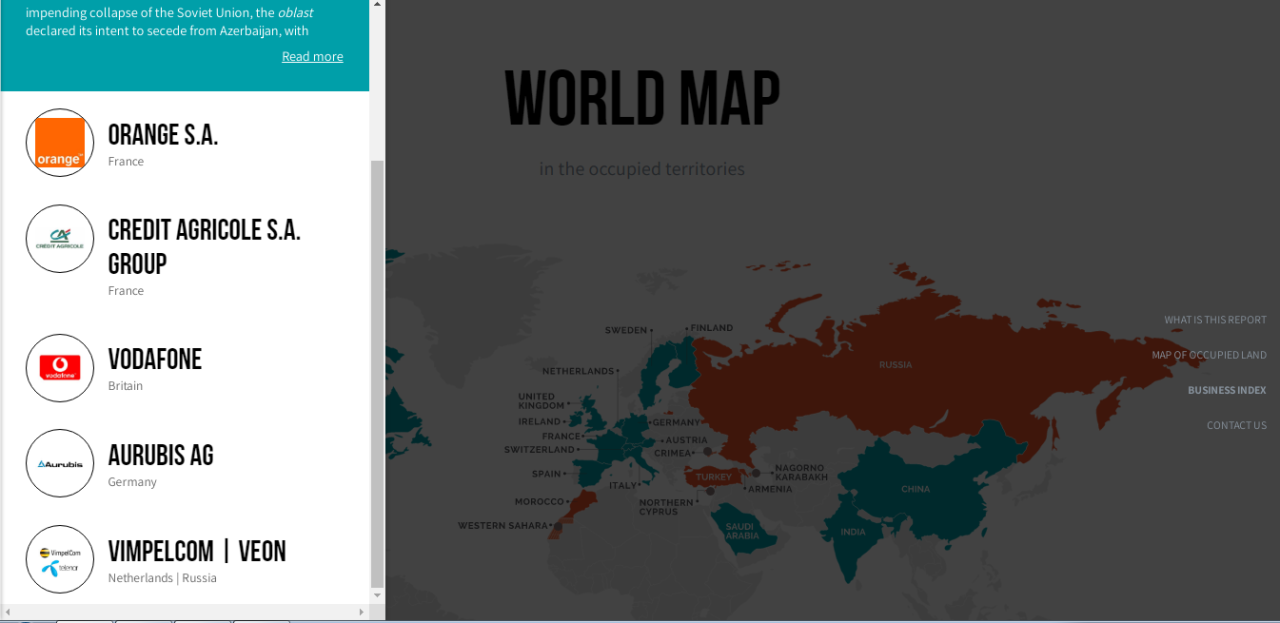Image resolution: width=1280 pixels, height=623 pixels.
Task: Click the Germany map label
Action: click(x=677, y=423)
